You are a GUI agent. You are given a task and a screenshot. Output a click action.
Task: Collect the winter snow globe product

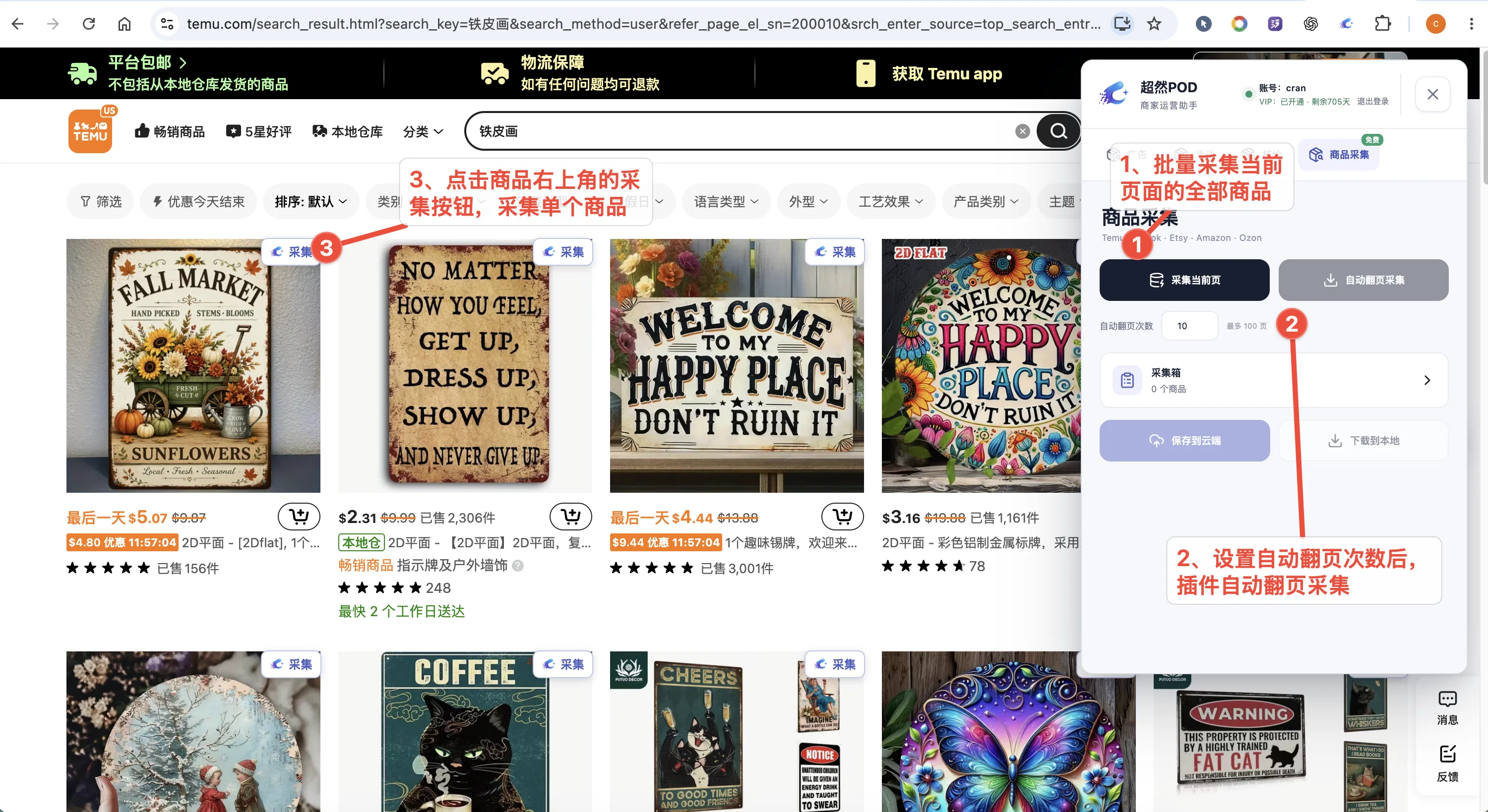[291, 664]
